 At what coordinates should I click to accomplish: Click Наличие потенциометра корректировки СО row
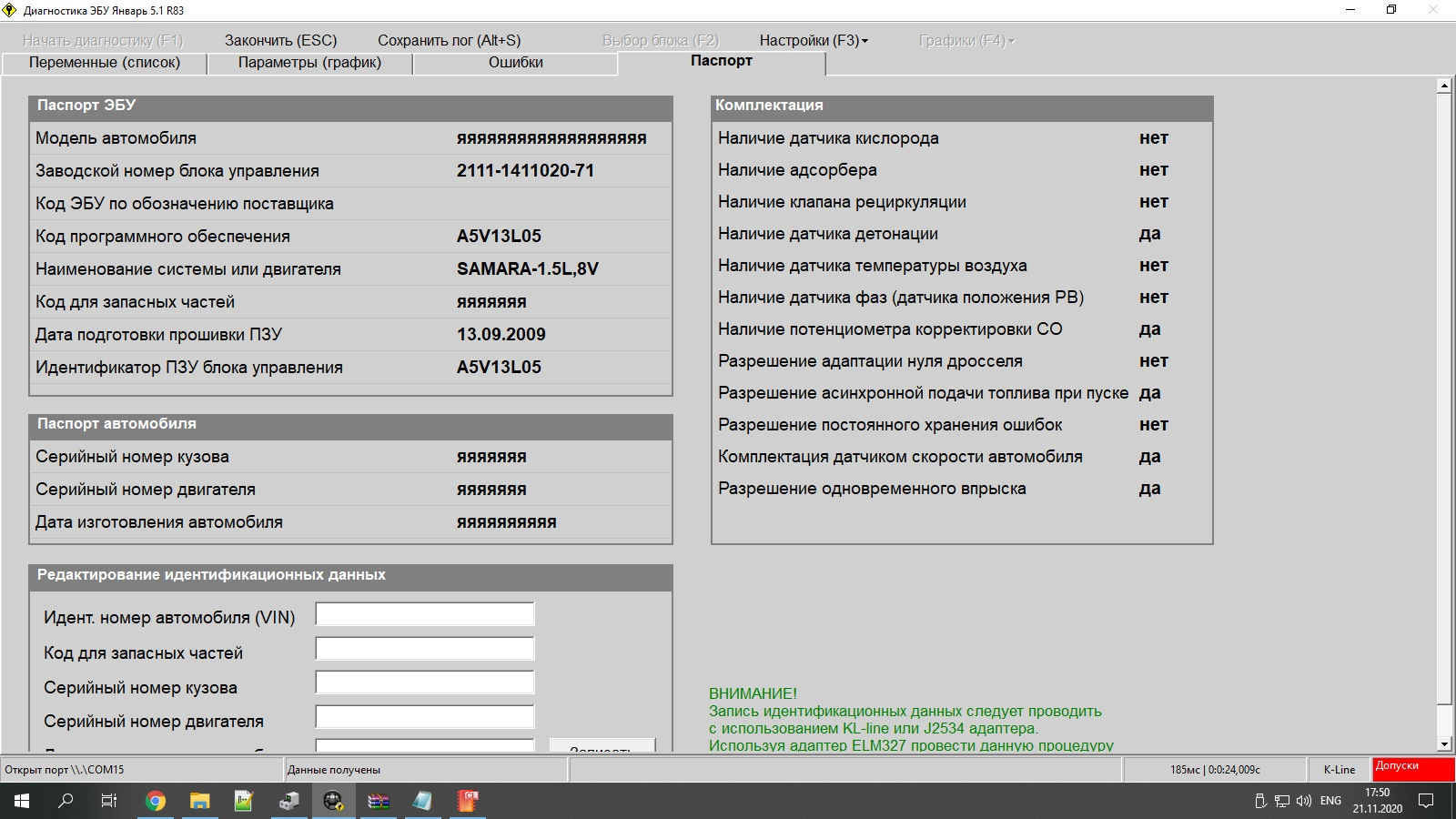point(962,329)
